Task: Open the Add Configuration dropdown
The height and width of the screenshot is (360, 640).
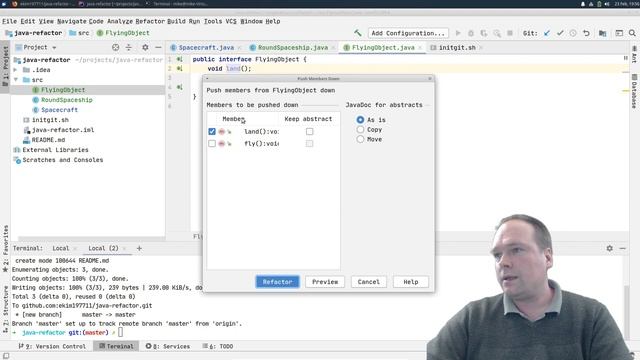Action: coord(408,33)
